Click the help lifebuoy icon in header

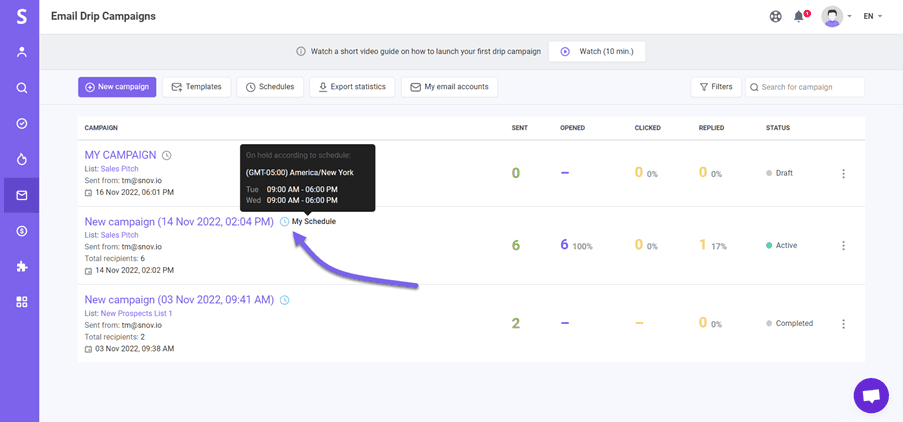coord(775,17)
